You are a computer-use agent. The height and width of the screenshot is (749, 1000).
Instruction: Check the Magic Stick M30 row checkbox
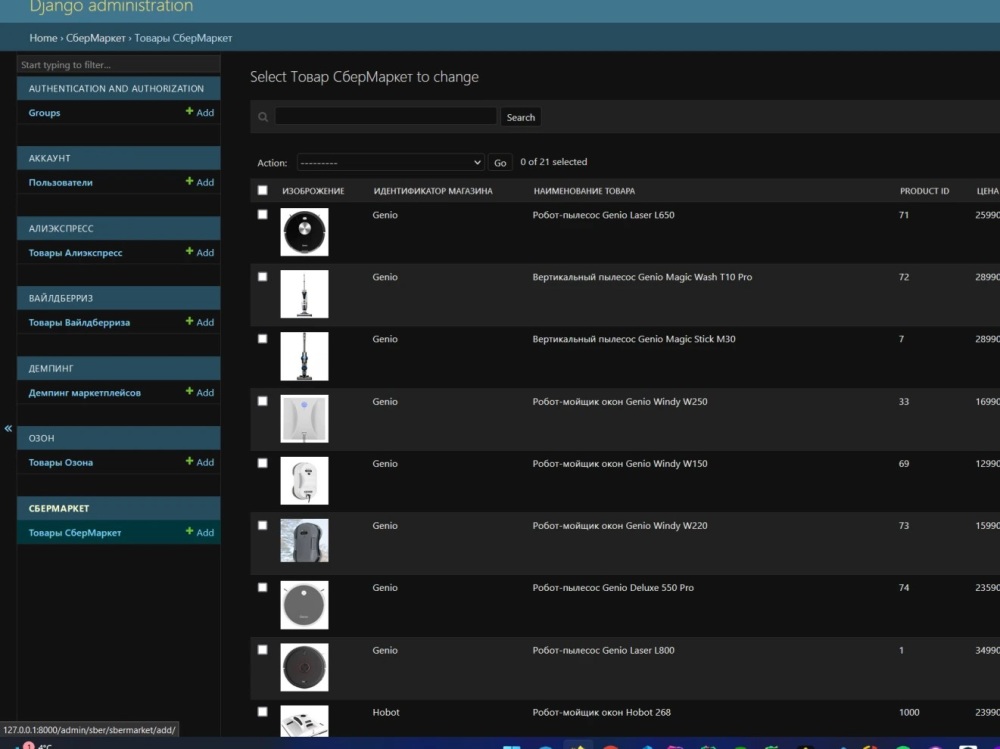click(x=263, y=339)
